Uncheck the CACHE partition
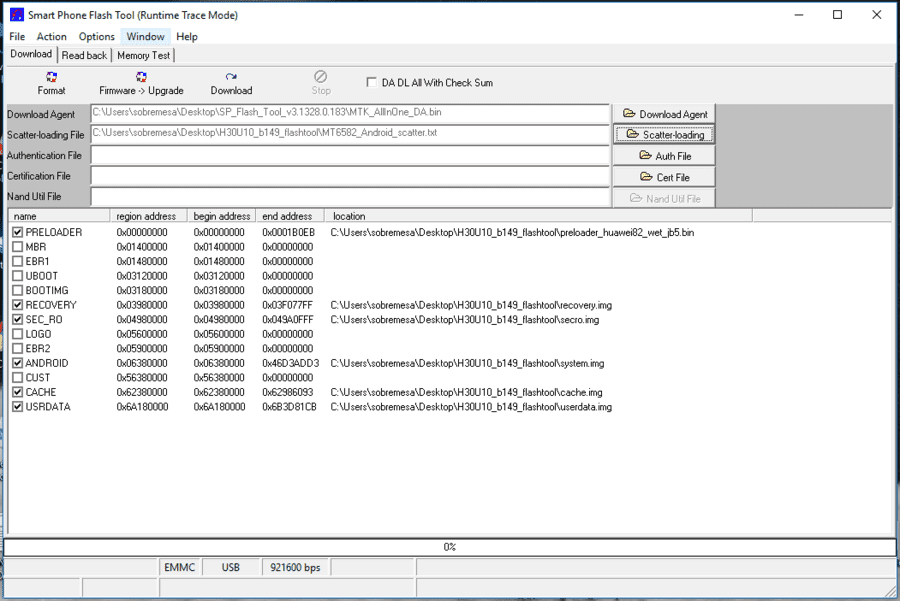Viewport: 900px width, 601px height. (18, 392)
